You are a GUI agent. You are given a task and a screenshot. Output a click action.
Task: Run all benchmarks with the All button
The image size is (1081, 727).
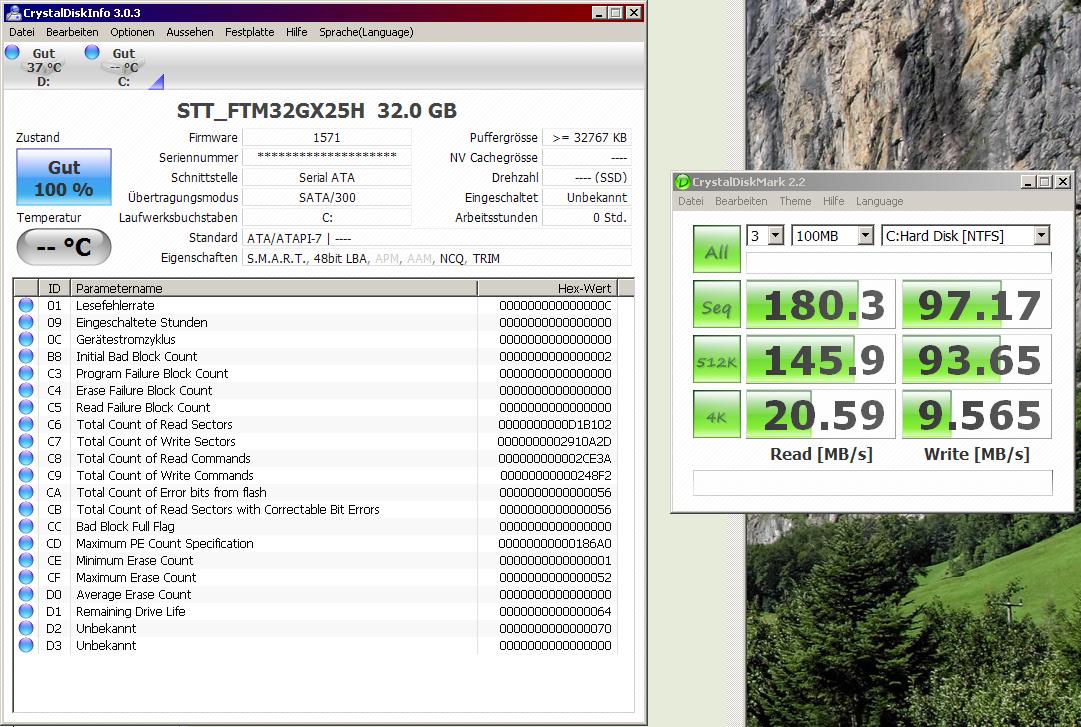point(717,249)
